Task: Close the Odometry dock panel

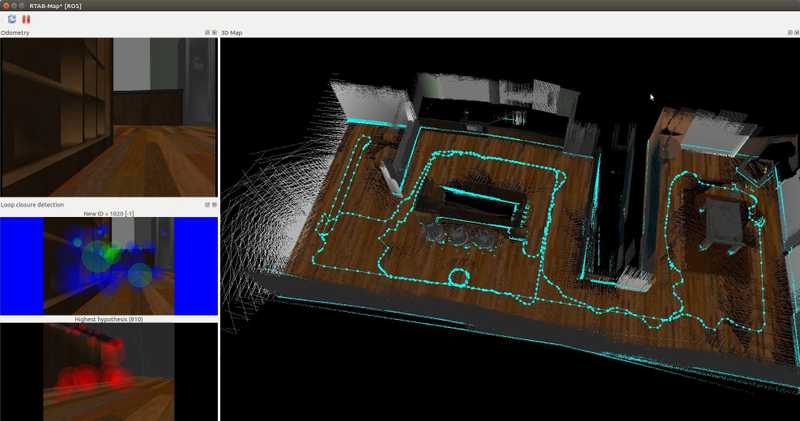Action: pos(214,33)
